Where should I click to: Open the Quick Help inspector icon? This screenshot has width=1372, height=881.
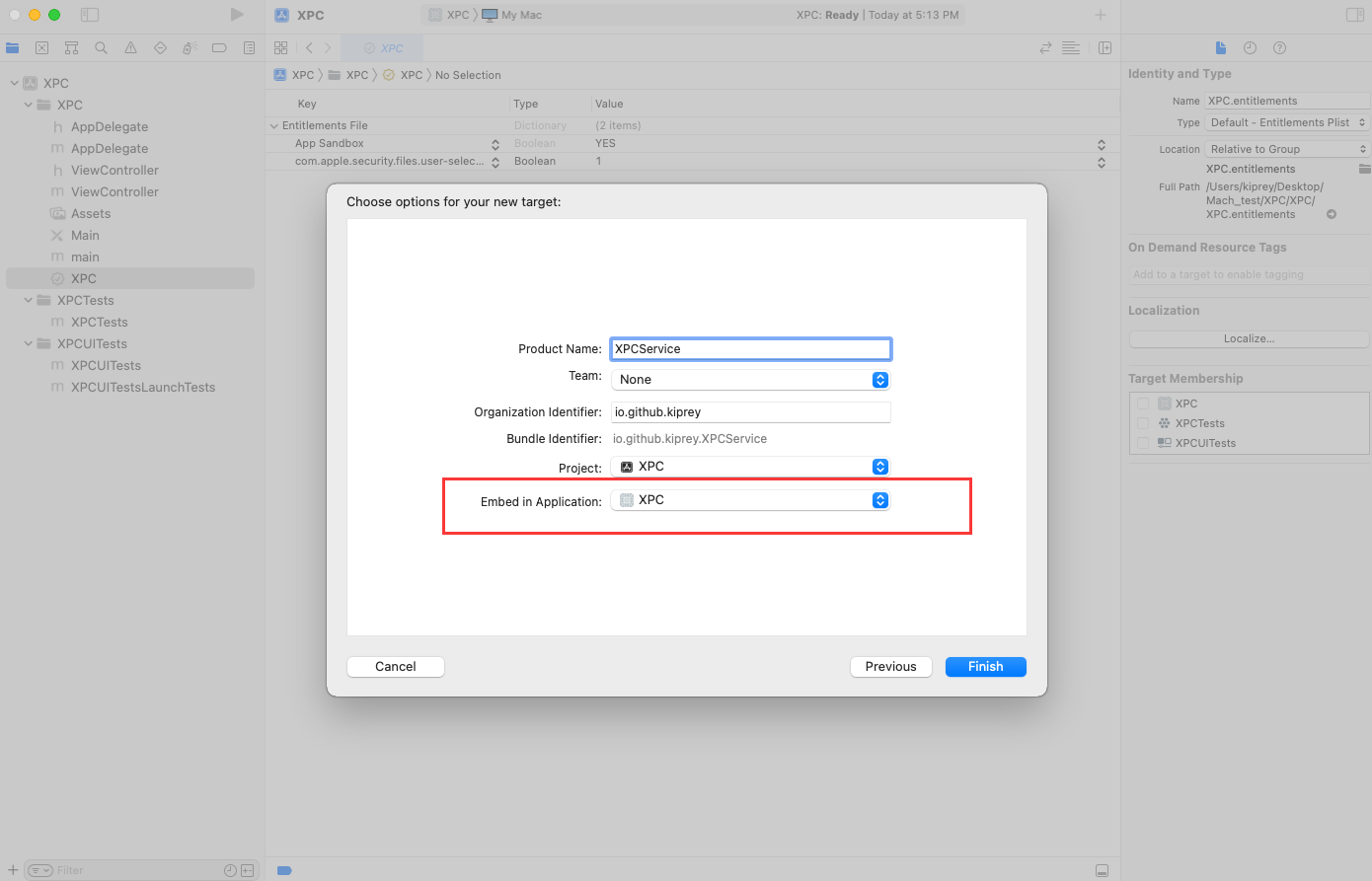pyautogui.click(x=1279, y=47)
